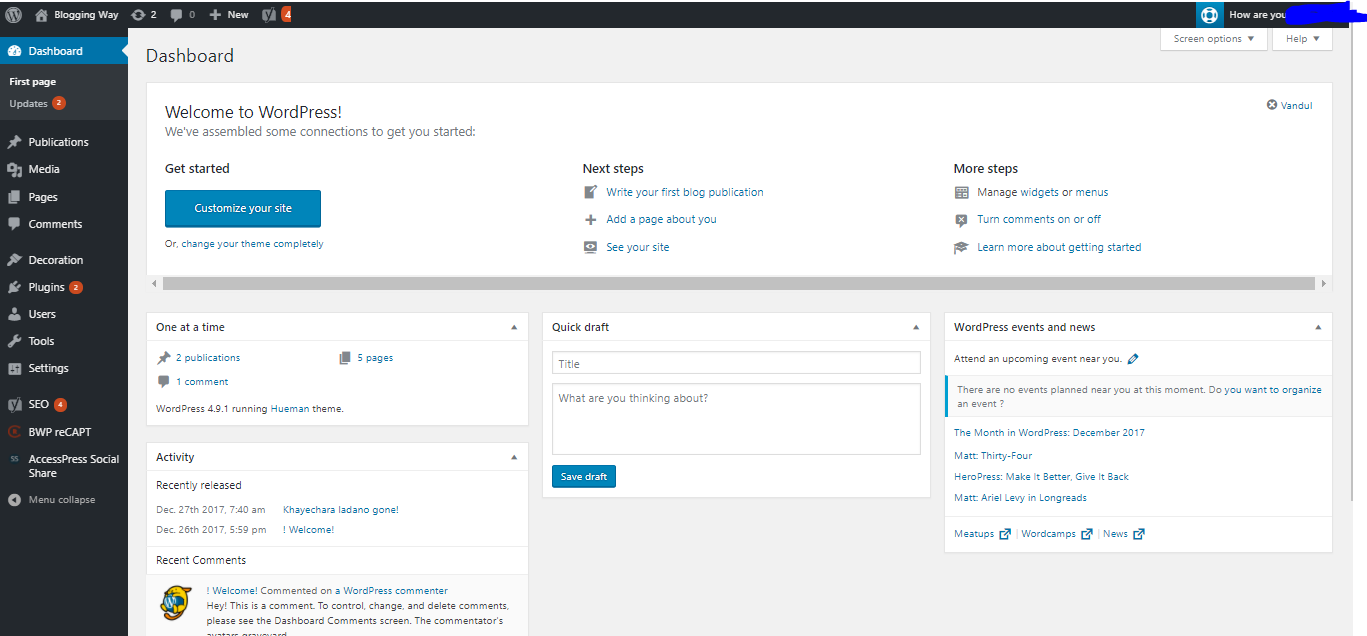This screenshot has width=1367, height=636.
Task: Click the Welcome panel horizontal scrollbar
Action: [739, 284]
